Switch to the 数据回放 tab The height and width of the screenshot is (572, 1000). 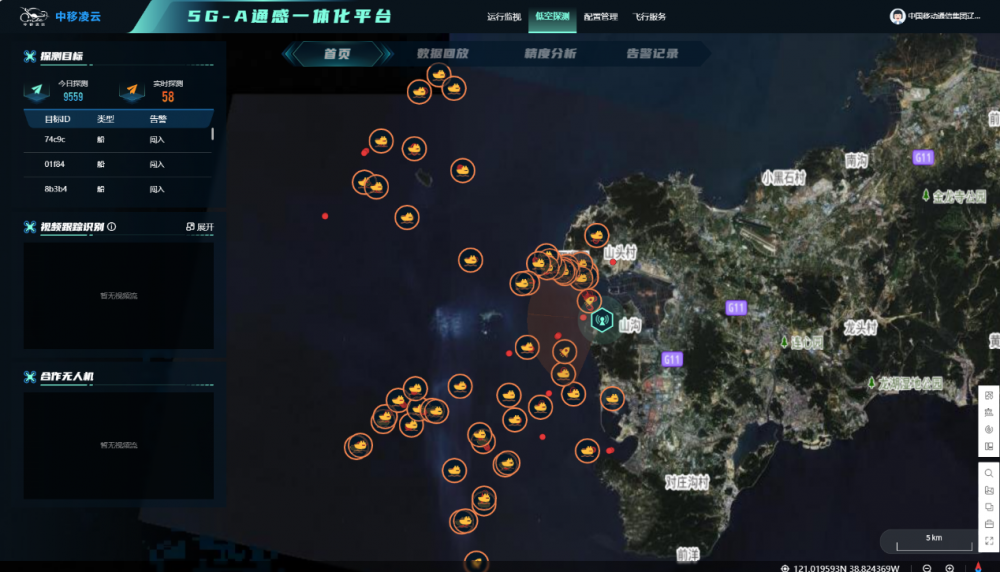pos(443,54)
